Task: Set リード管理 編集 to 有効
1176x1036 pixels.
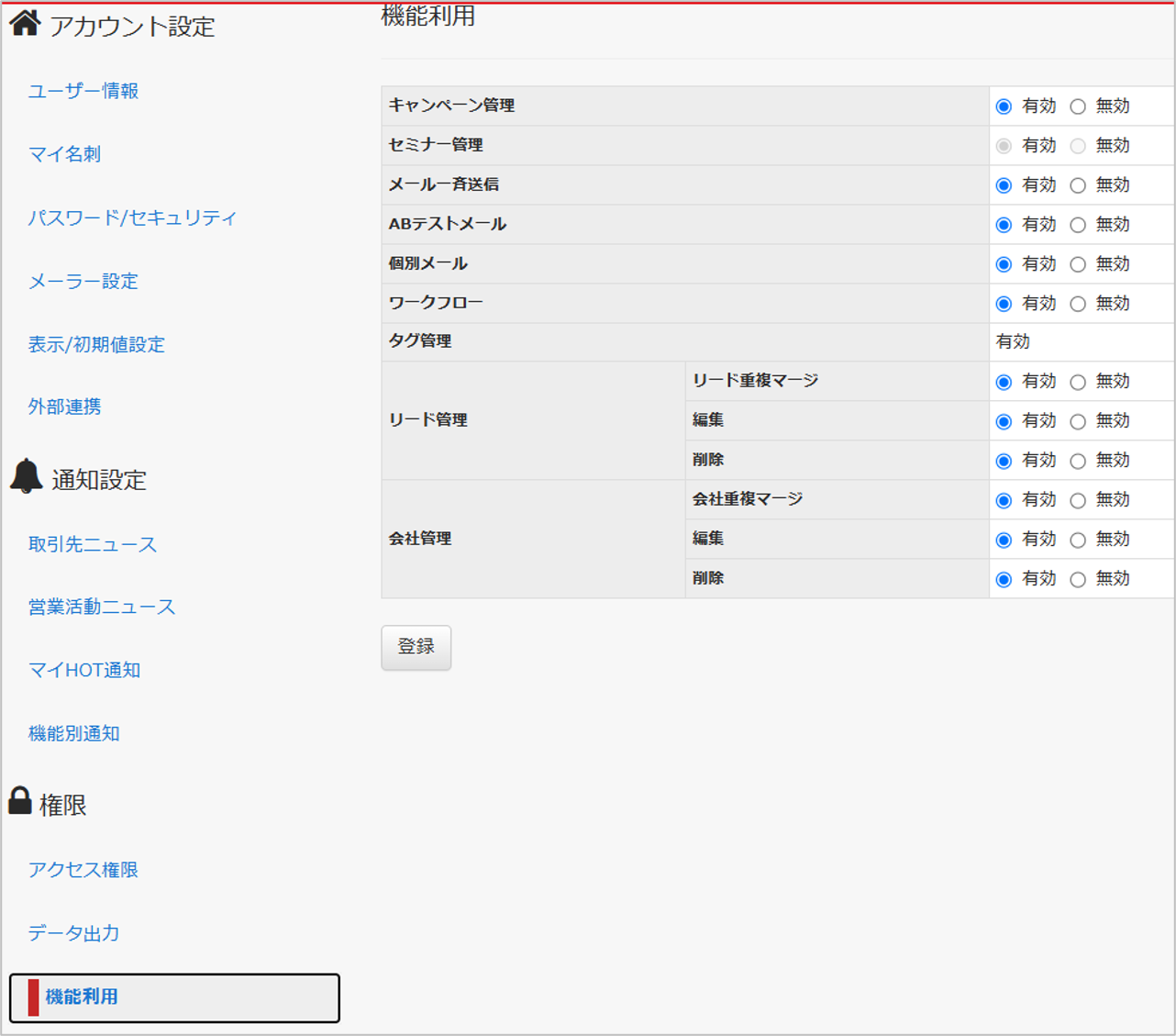Action: pyautogui.click(x=1004, y=421)
